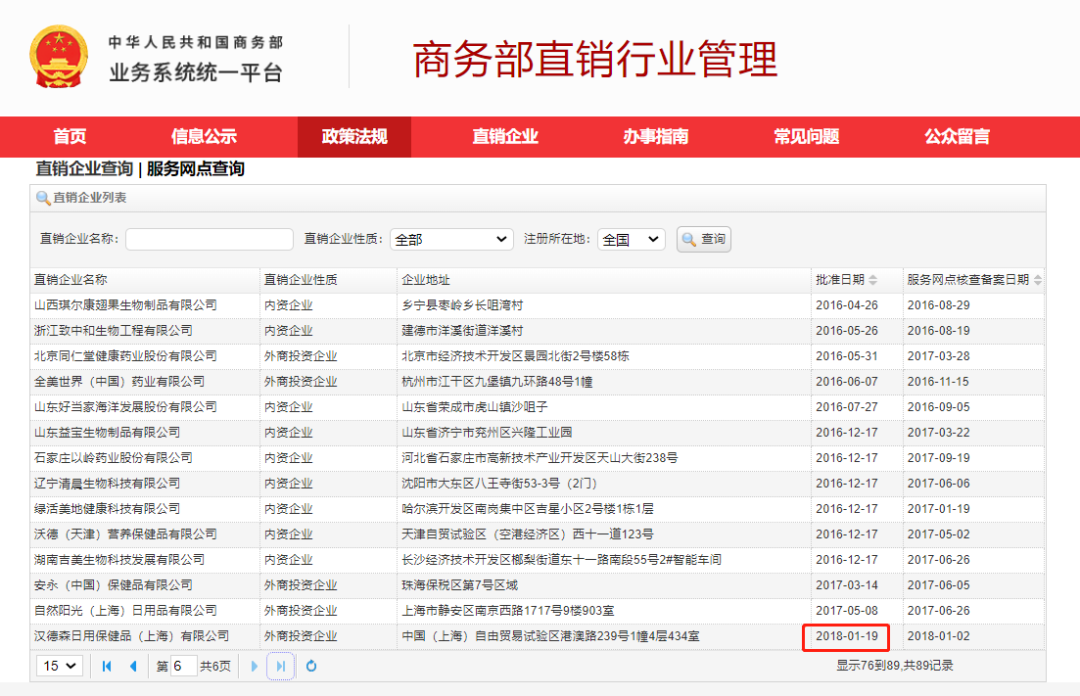Select 自然阳光（上海）日用品有限公司 row name
This screenshot has width=1080, height=696.
(125, 611)
